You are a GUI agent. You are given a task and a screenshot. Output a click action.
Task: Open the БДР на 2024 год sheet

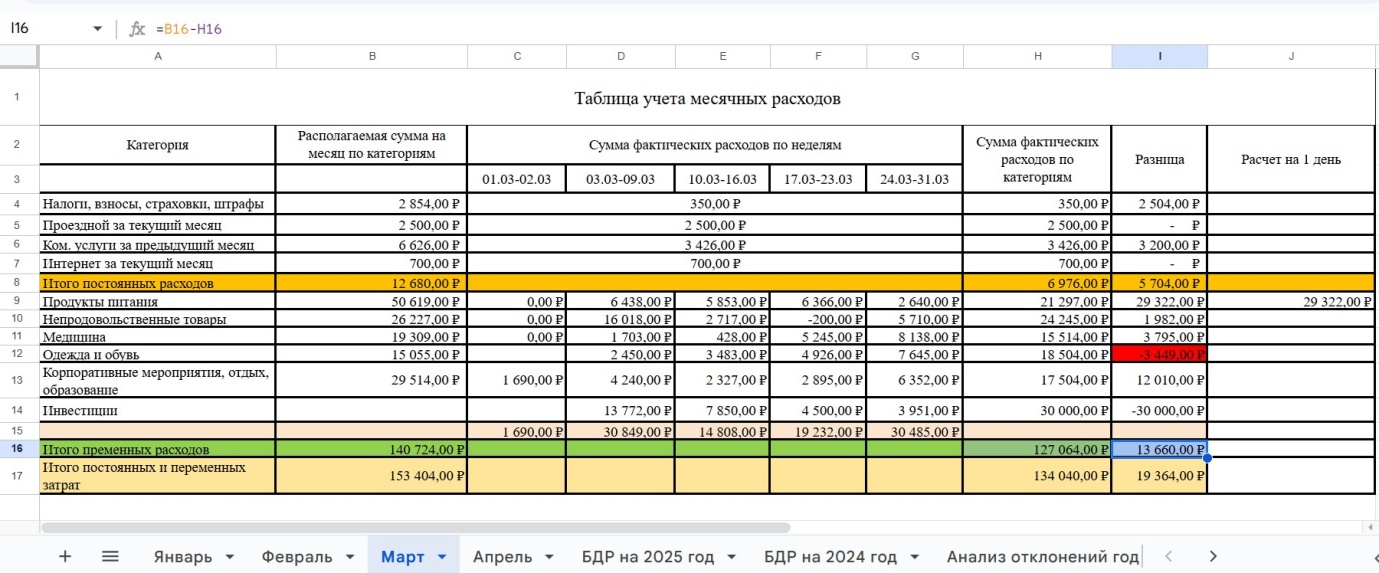[830, 556]
